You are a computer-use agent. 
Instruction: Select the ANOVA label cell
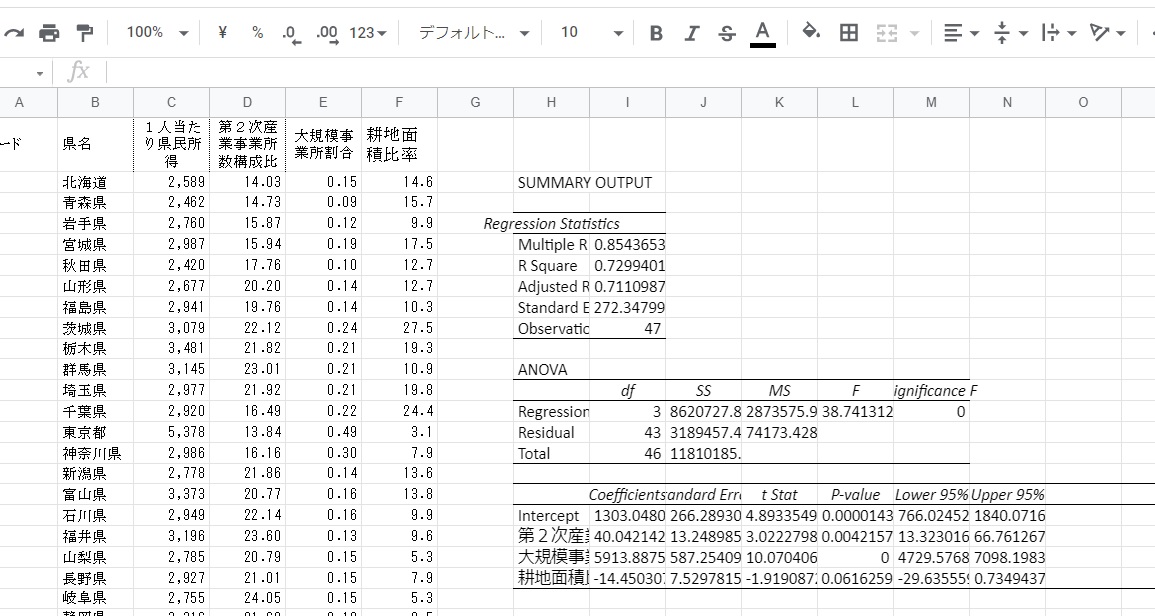551,370
